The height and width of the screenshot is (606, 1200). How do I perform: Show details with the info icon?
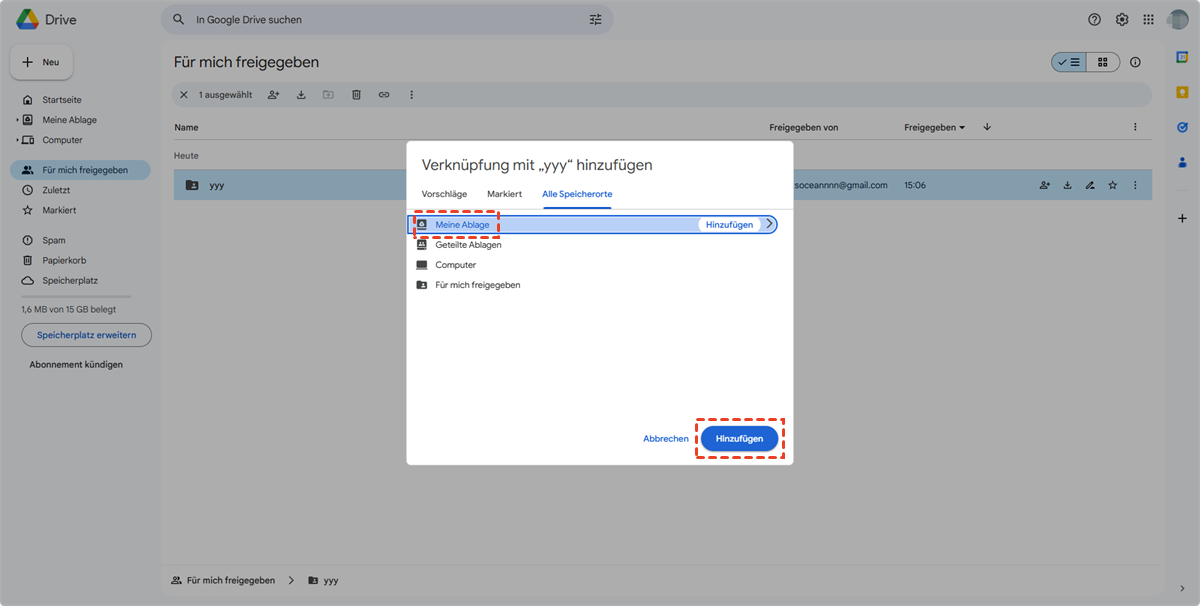[x=1135, y=62]
